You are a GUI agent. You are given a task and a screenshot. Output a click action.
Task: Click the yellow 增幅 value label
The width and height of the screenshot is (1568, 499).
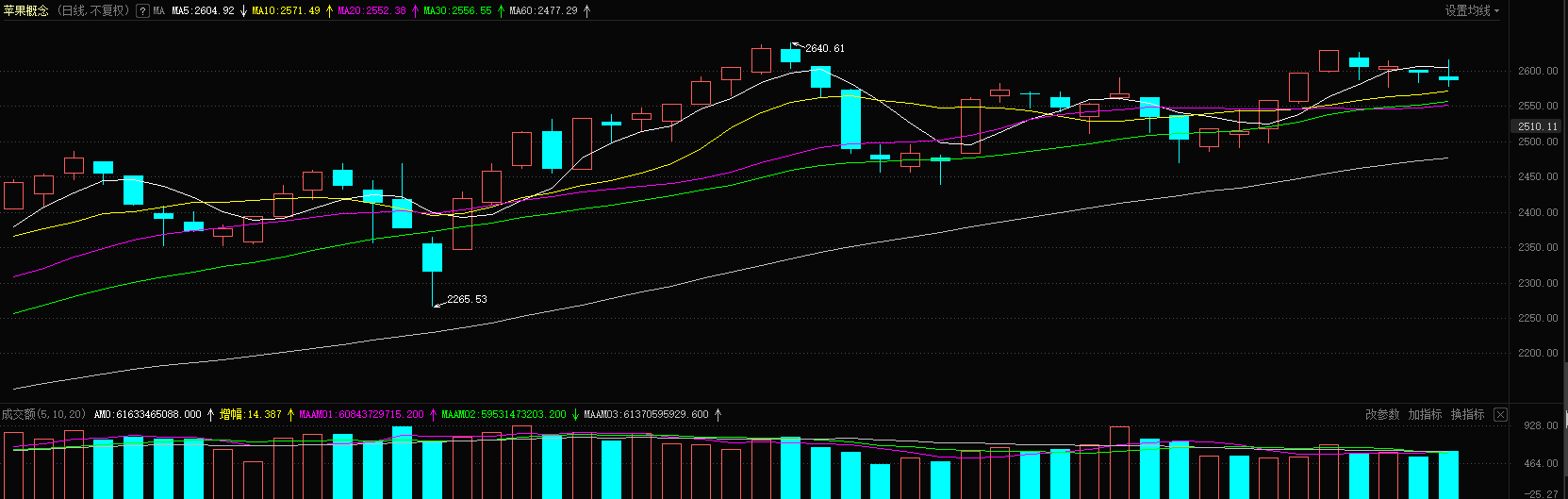(x=250, y=415)
